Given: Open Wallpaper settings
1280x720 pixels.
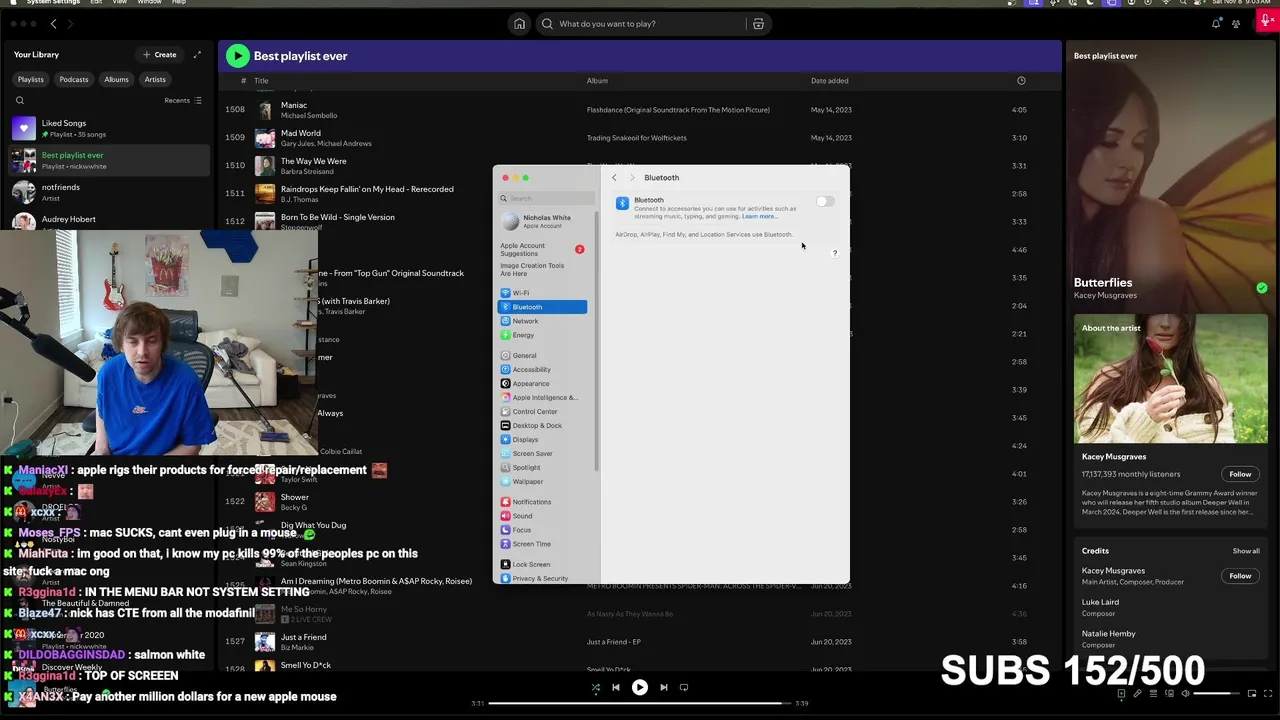Looking at the screenshot, I should click(542, 481).
